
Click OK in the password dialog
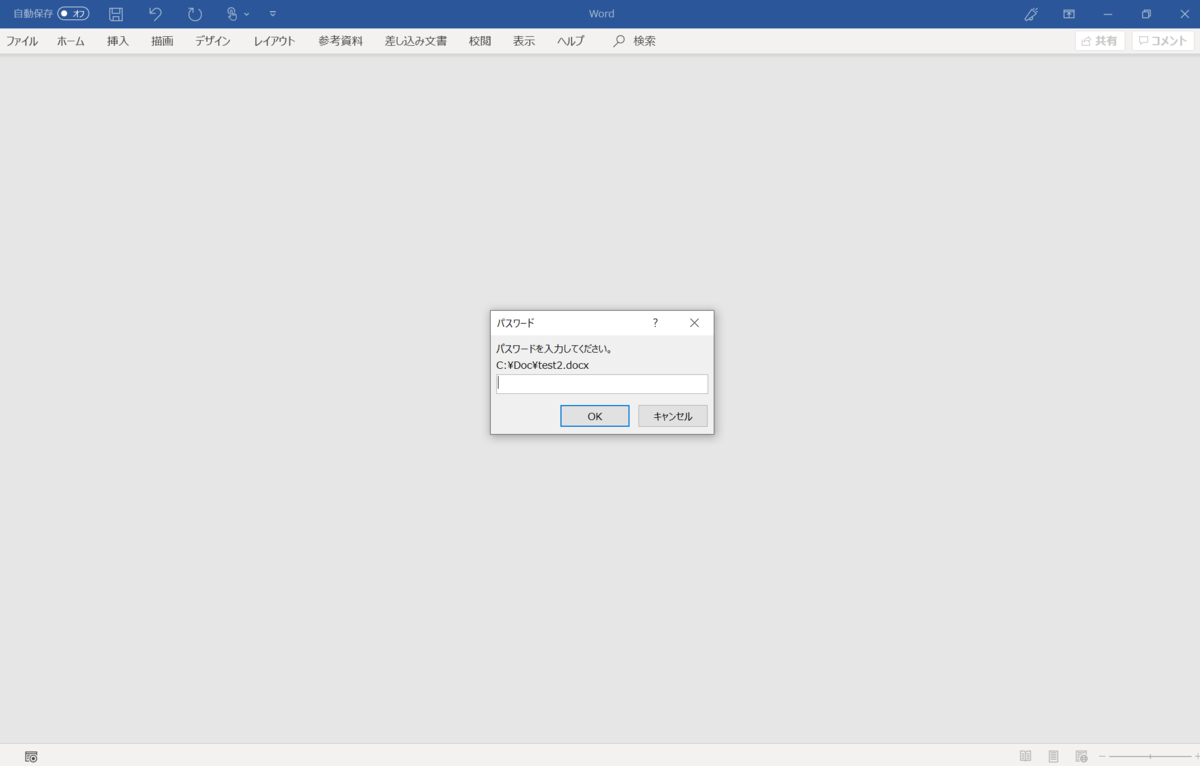click(595, 416)
